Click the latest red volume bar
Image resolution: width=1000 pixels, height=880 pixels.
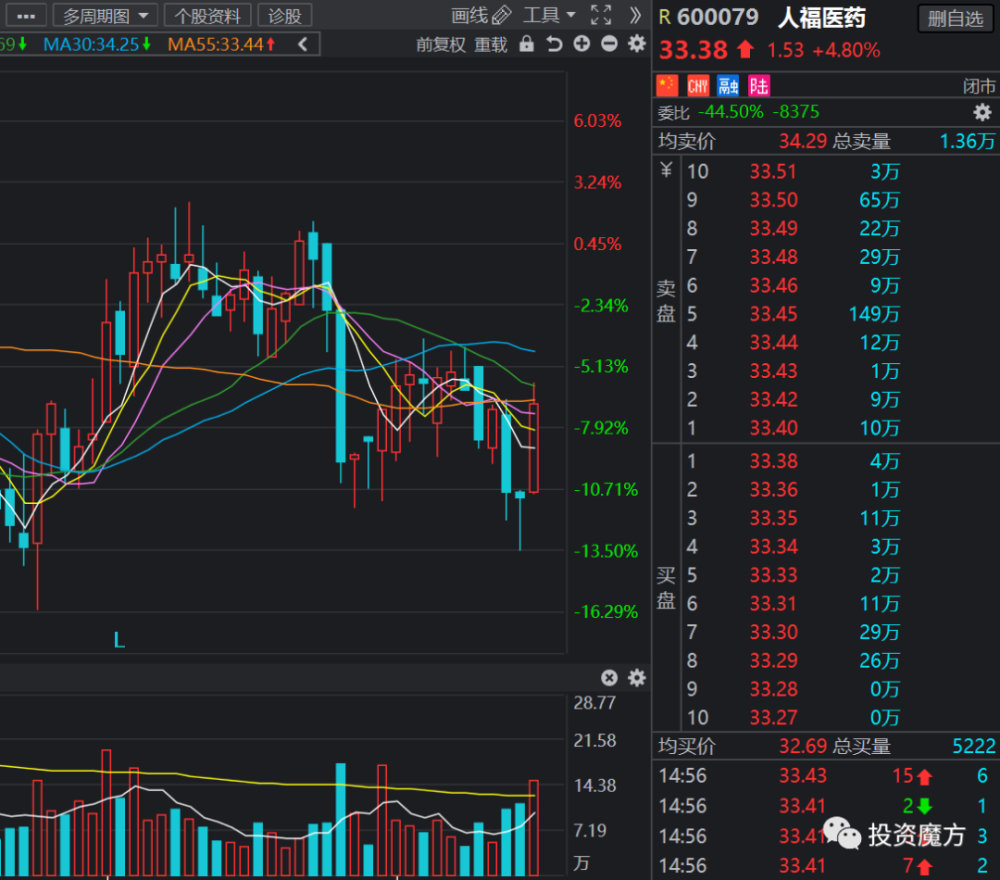(534, 827)
